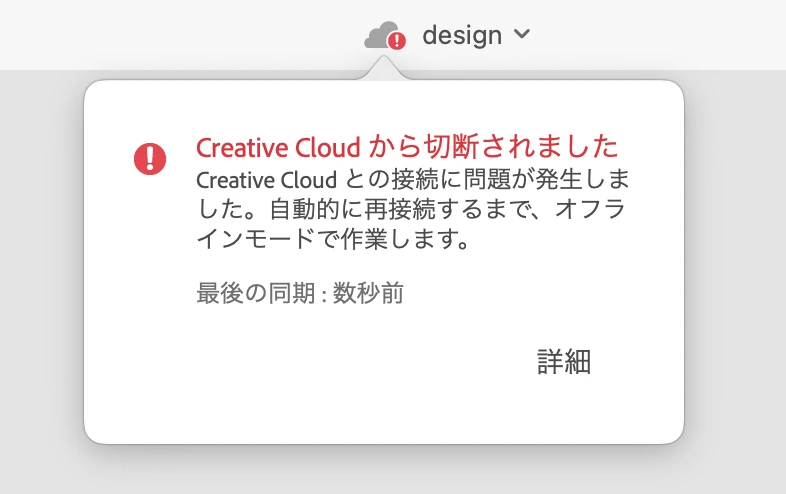Click the heading 'Creative Cloud から切断されました'

point(407,147)
